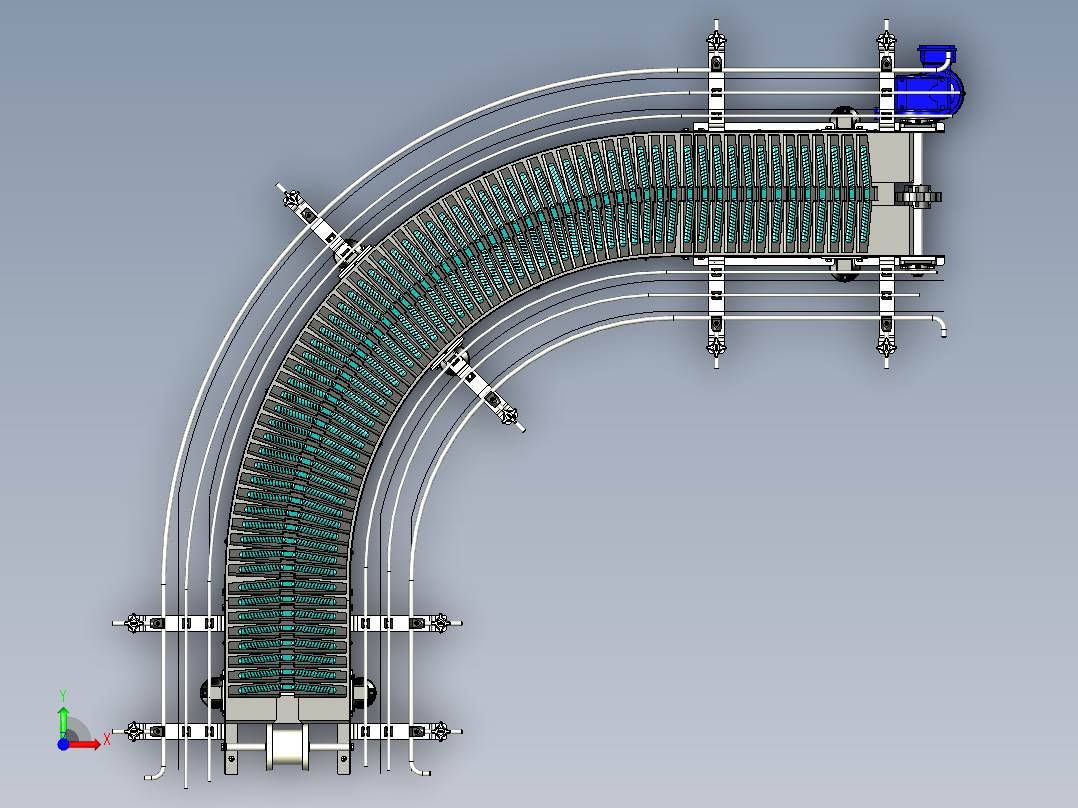Screen dimensions: 1078x808
Task: Select the drive sprocket on the right-end shaft
Action: pyautogui.click(x=918, y=196)
